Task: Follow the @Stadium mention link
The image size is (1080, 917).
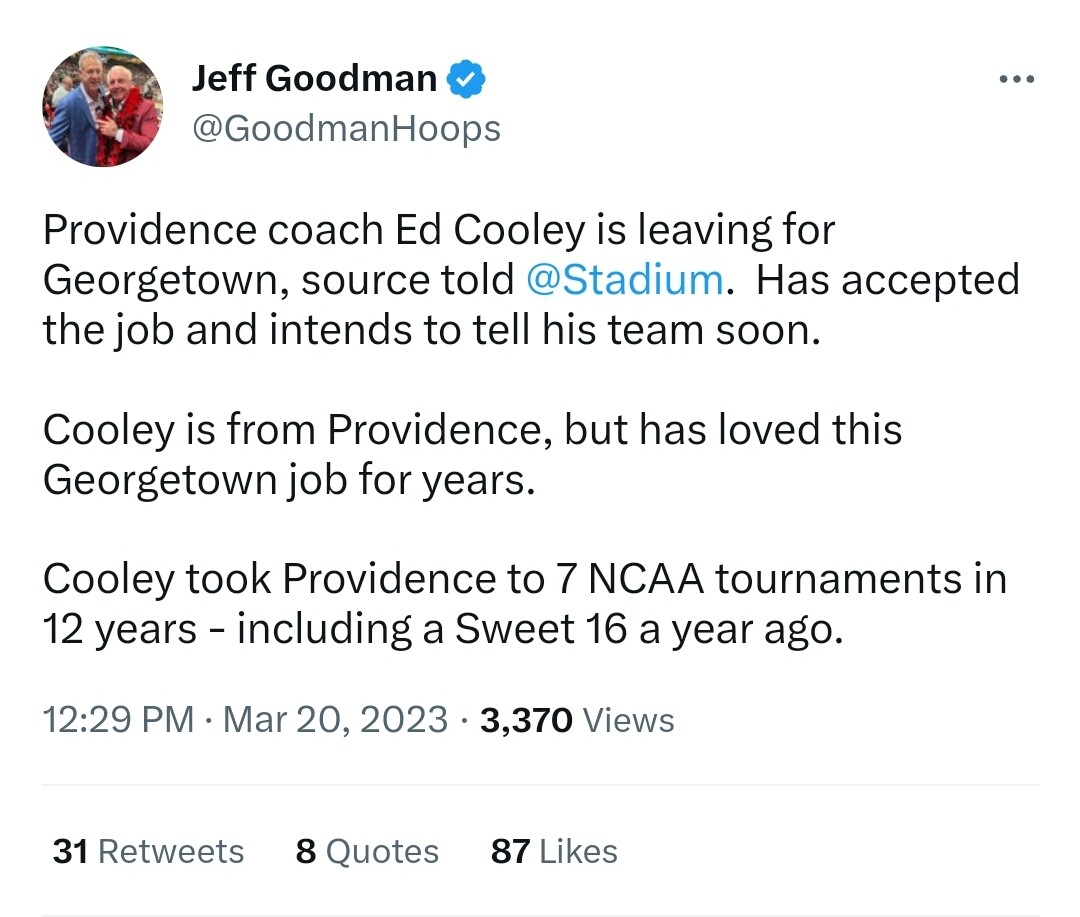Action: coord(624,280)
